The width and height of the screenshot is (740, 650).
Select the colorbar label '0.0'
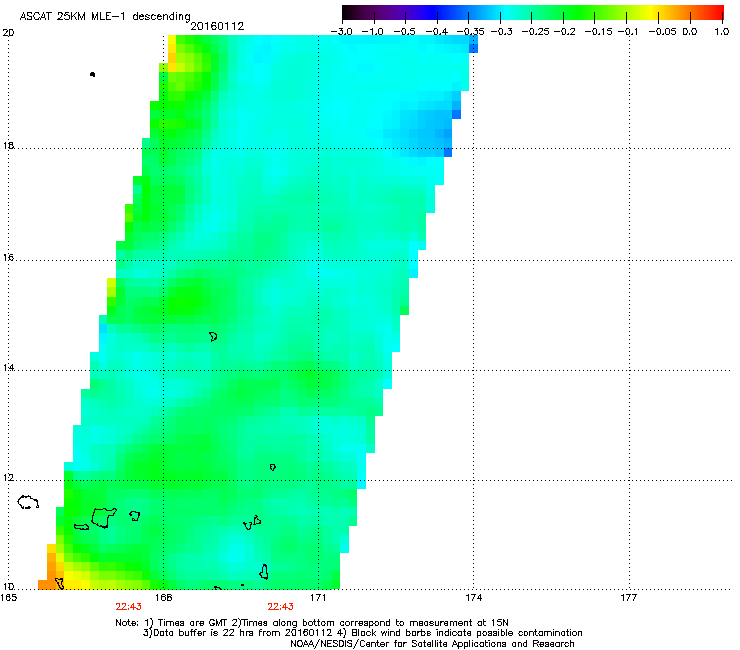click(x=690, y=32)
